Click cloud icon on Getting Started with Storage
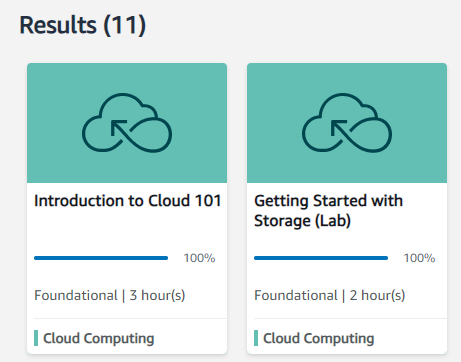Viewport: 461px width, 362px height. pyautogui.click(x=347, y=123)
